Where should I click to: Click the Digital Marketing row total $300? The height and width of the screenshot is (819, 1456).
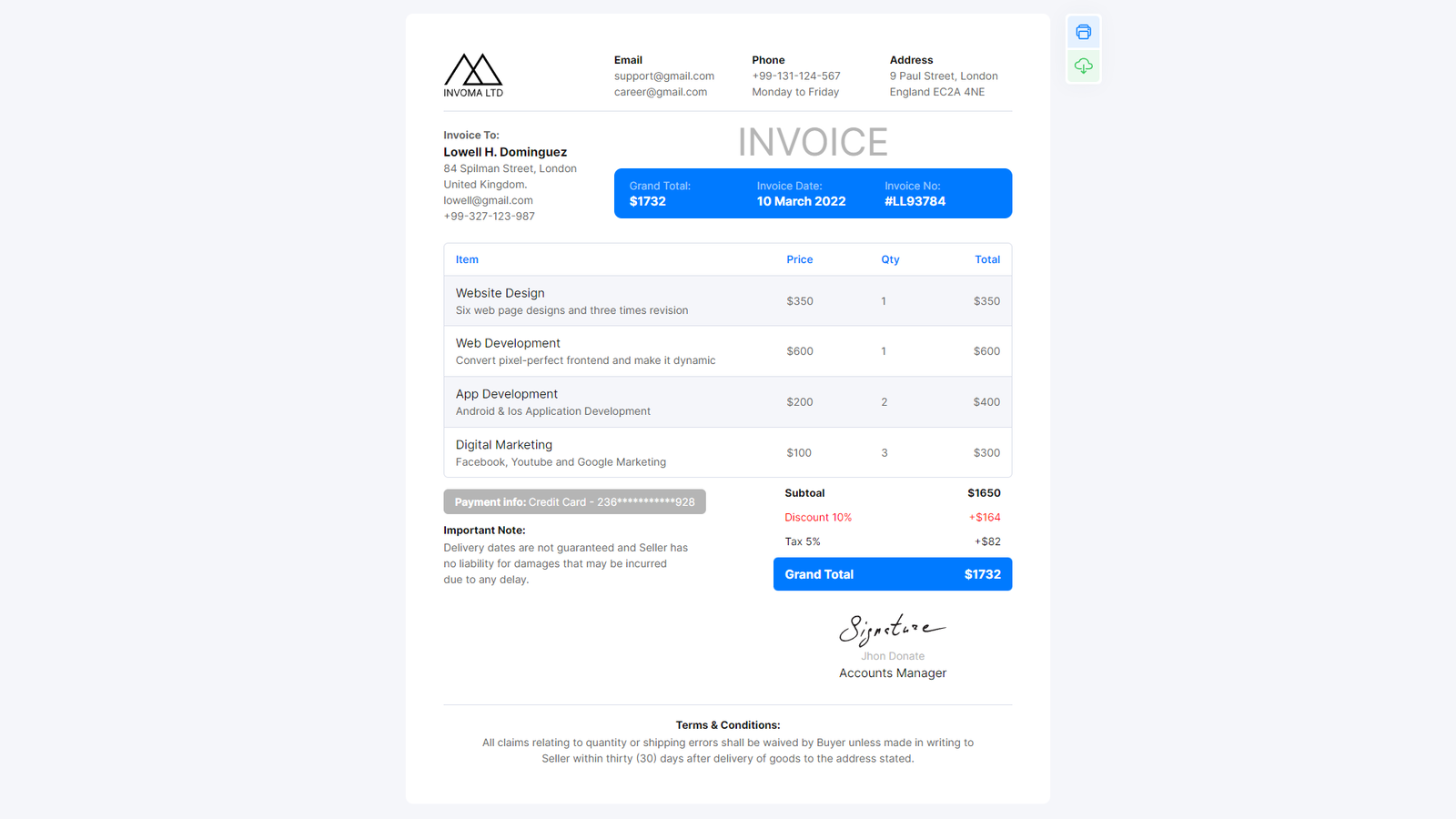coord(986,452)
